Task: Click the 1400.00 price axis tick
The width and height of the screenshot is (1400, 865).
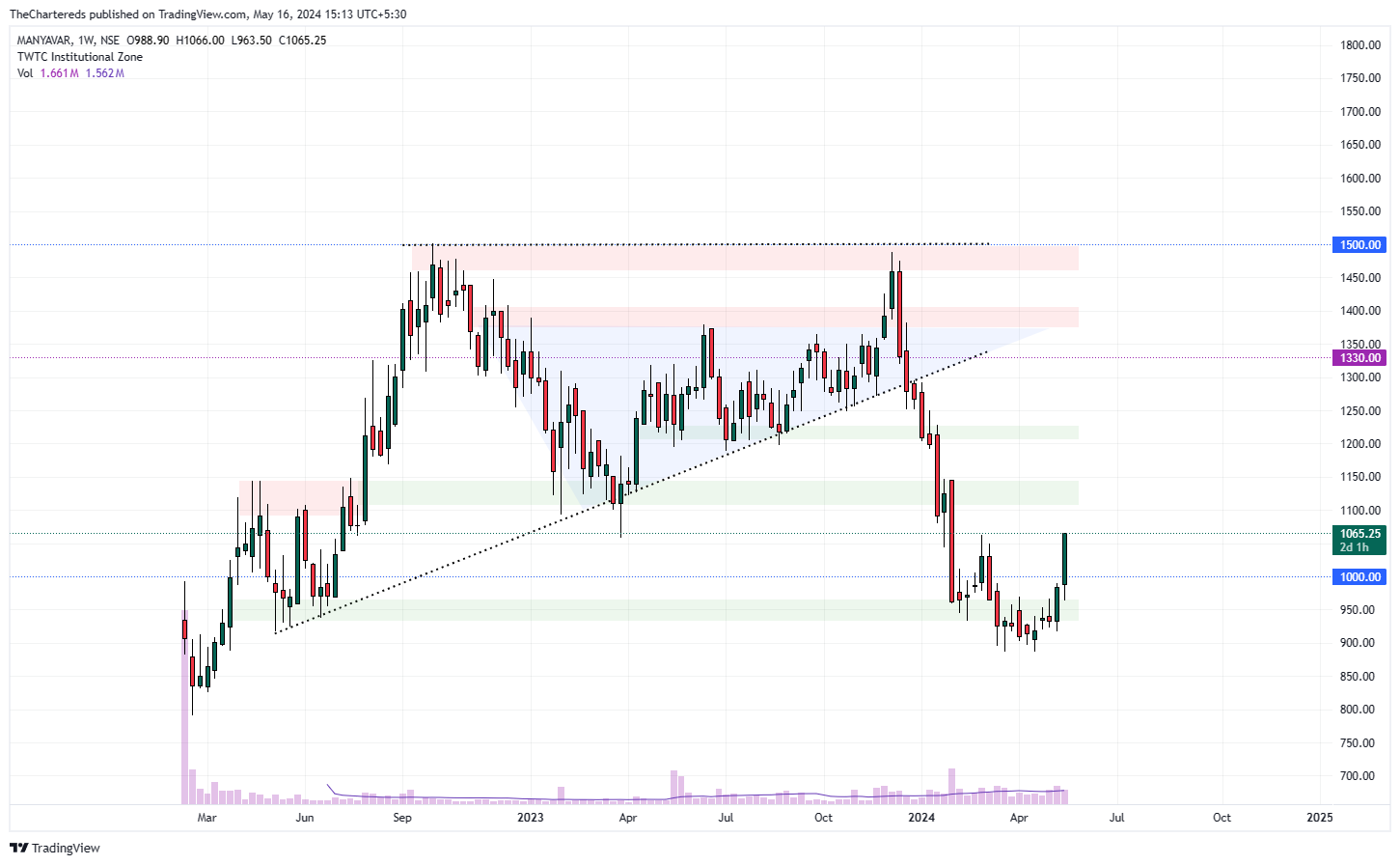Action: click(1360, 311)
